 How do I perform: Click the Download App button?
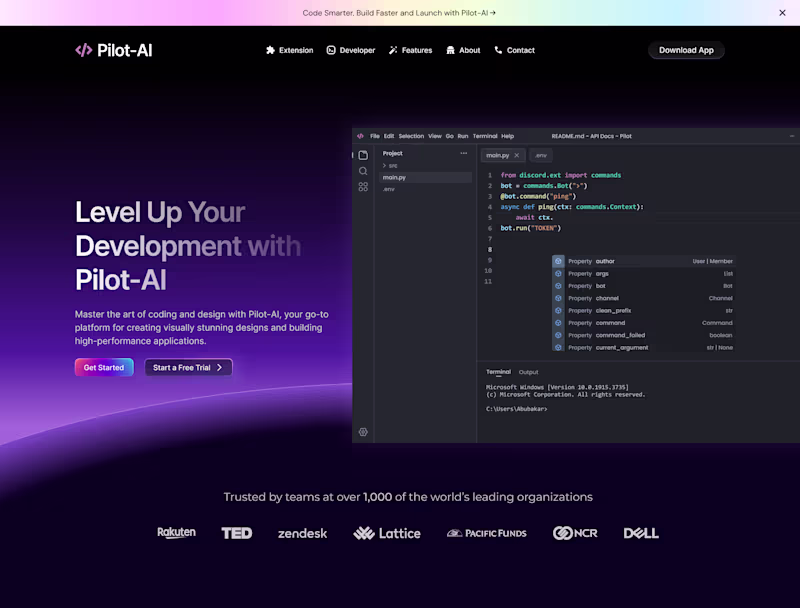(x=686, y=50)
